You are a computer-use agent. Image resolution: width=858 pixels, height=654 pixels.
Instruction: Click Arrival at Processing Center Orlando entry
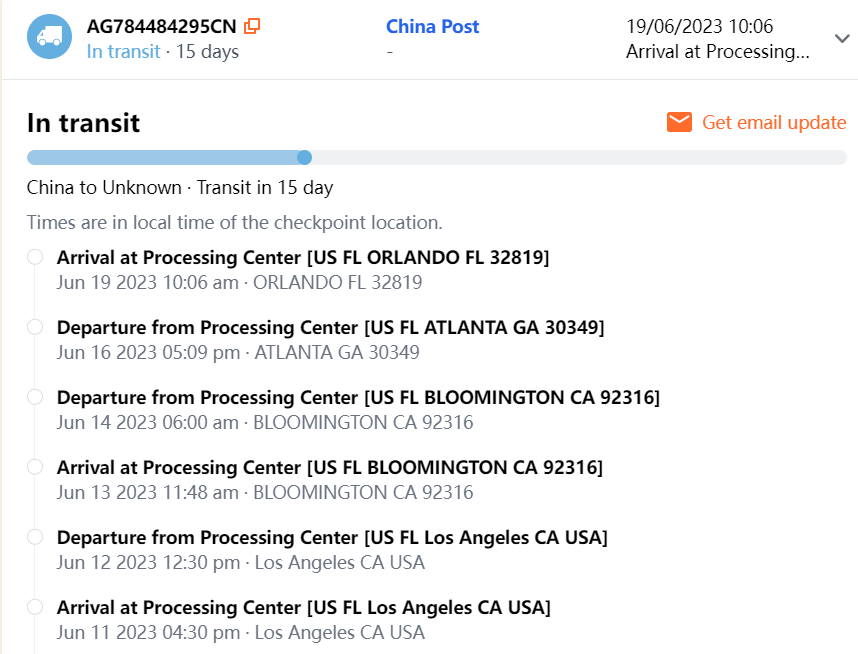point(302,257)
